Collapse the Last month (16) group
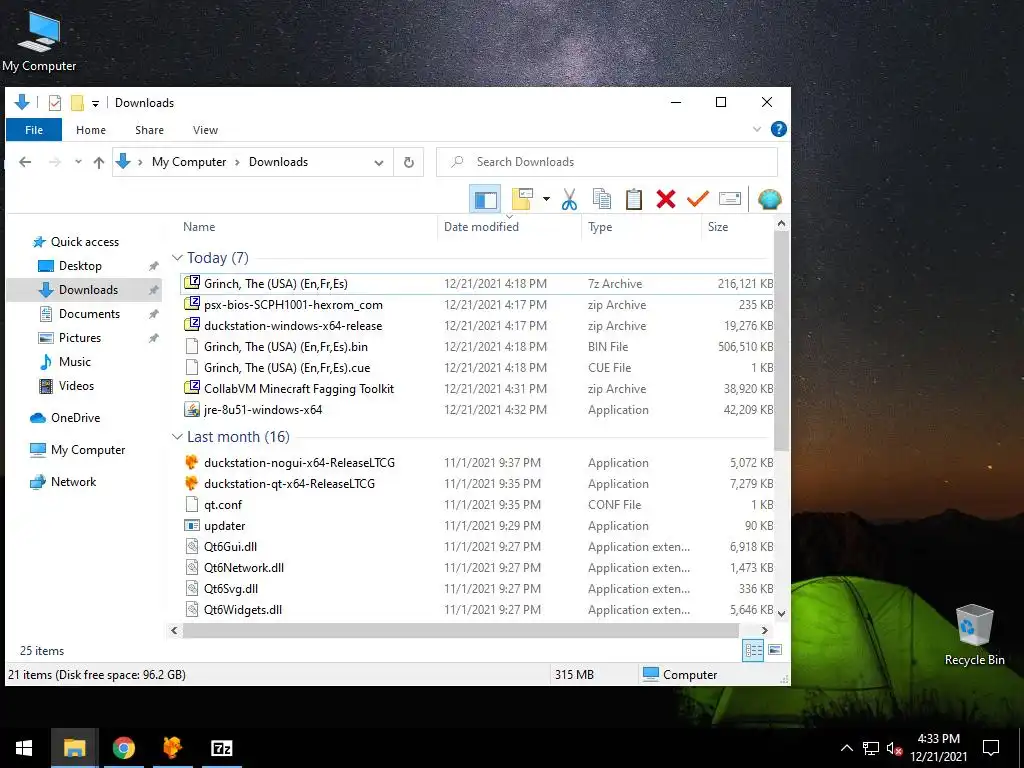 pos(177,437)
